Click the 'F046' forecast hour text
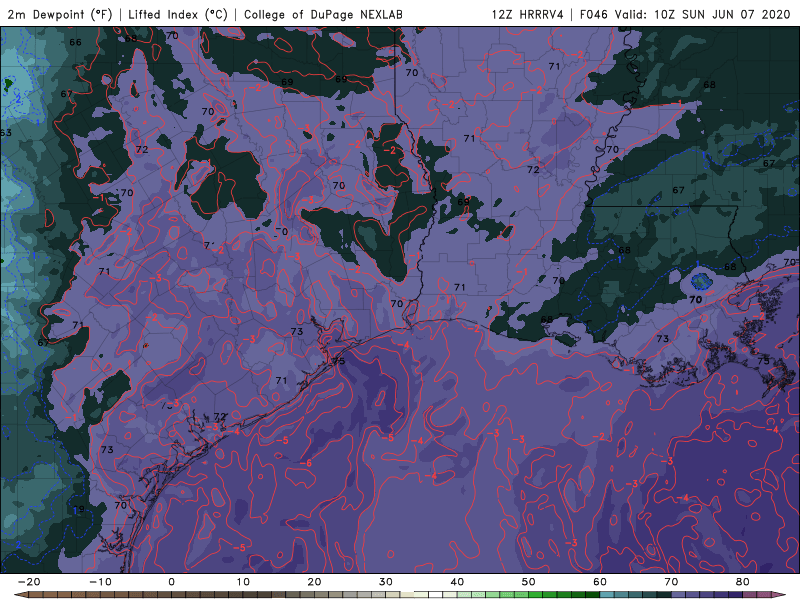This screenshot has width=800, height=600. (x=594, y=14)
